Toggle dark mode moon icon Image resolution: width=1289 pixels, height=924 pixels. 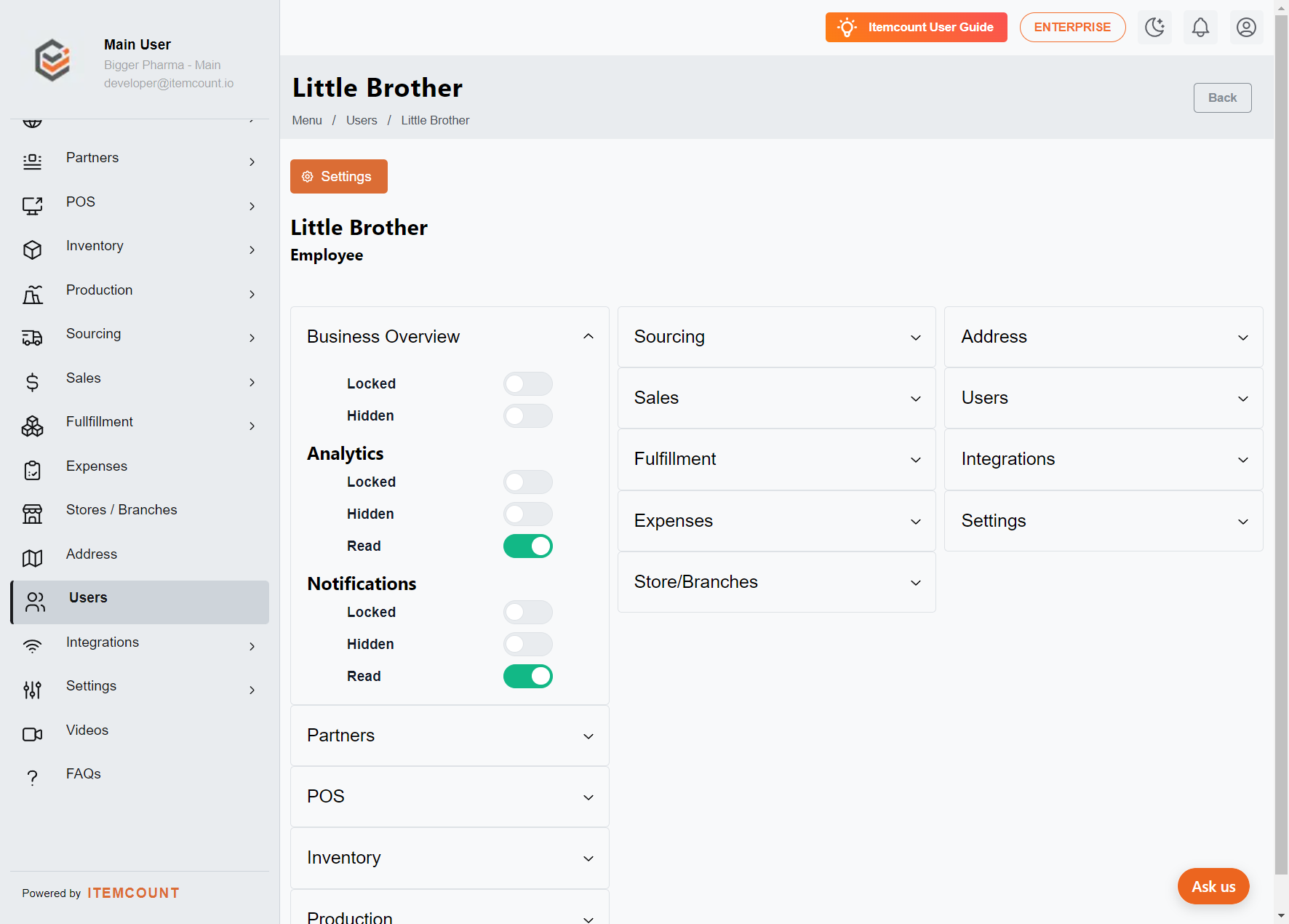pos(1154,28)
